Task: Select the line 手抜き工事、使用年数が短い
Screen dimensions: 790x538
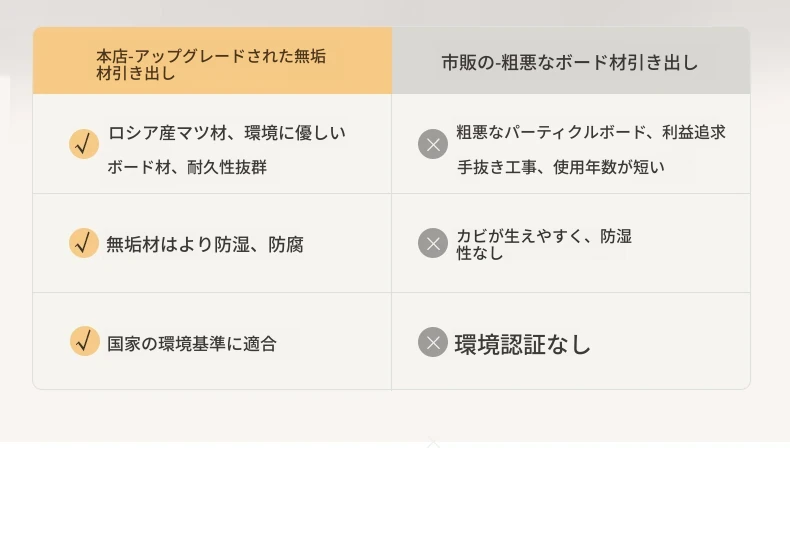Action: coord(561,167)
